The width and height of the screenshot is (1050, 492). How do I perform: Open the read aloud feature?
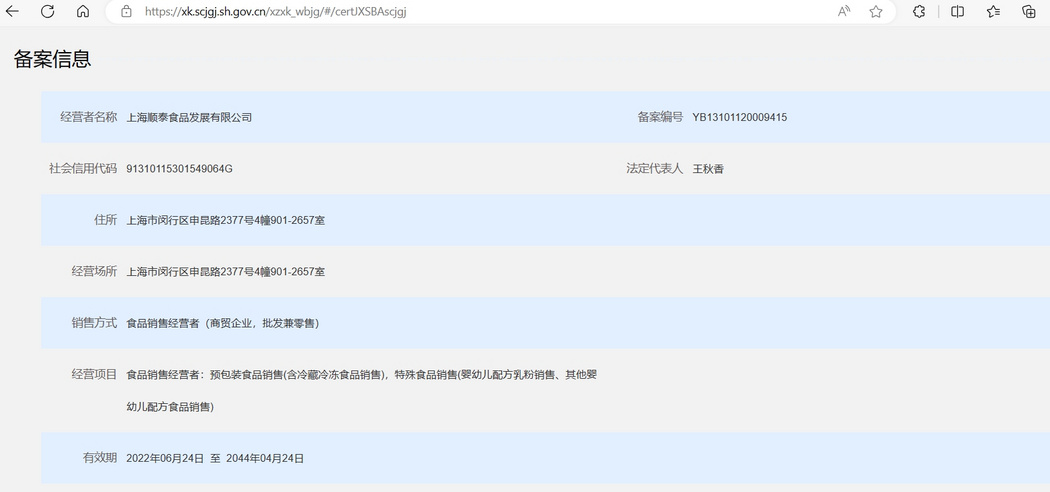tap(844, 11)
